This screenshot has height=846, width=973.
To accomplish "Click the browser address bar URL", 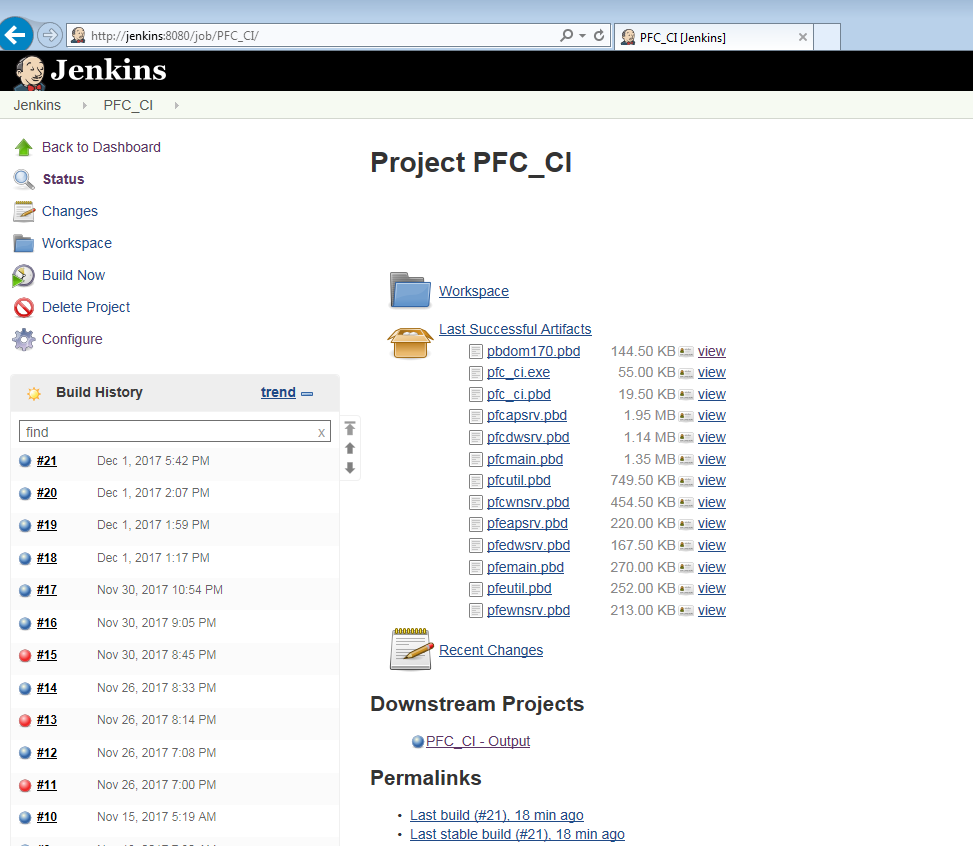I will (x=175, y=36).
